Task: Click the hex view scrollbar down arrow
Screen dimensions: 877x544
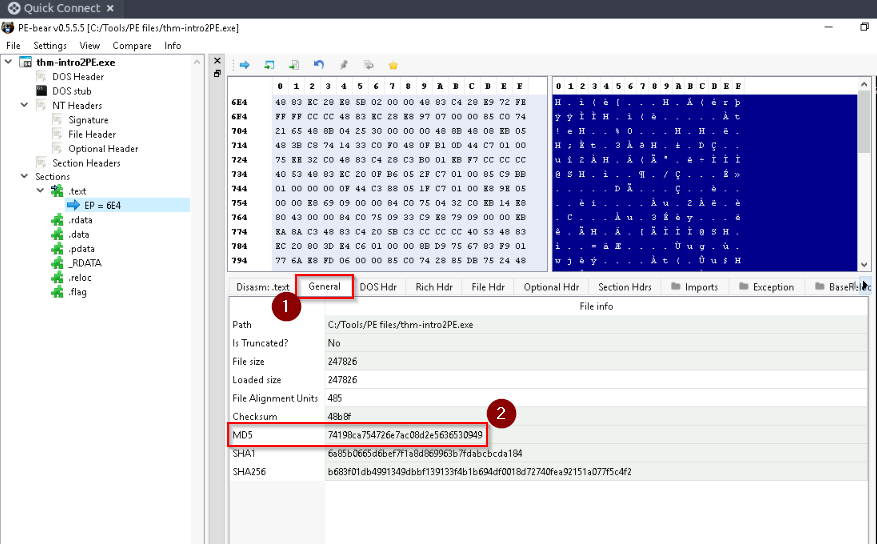Action: pos(864,264)
